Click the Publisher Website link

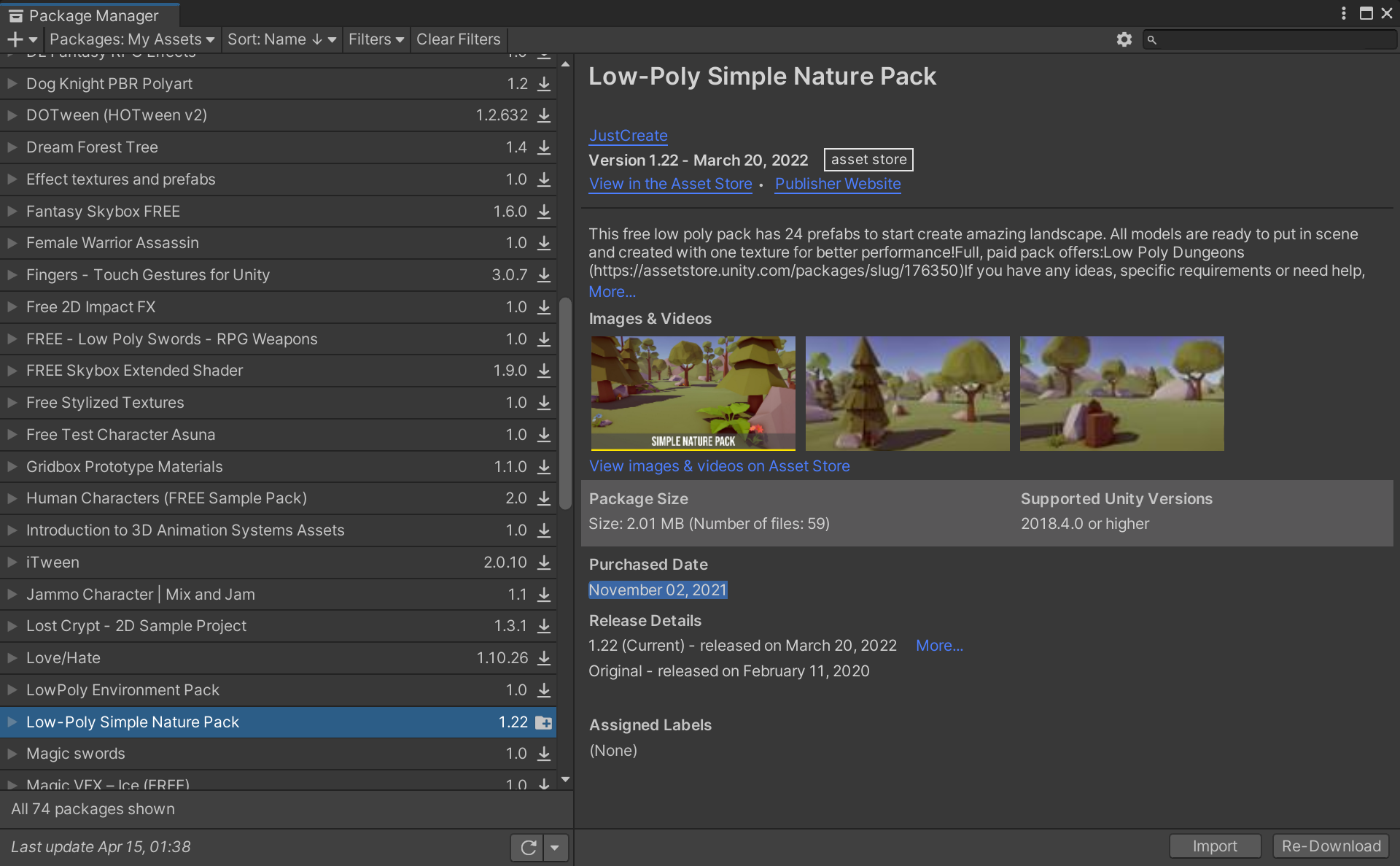click(x=838, y=183)
